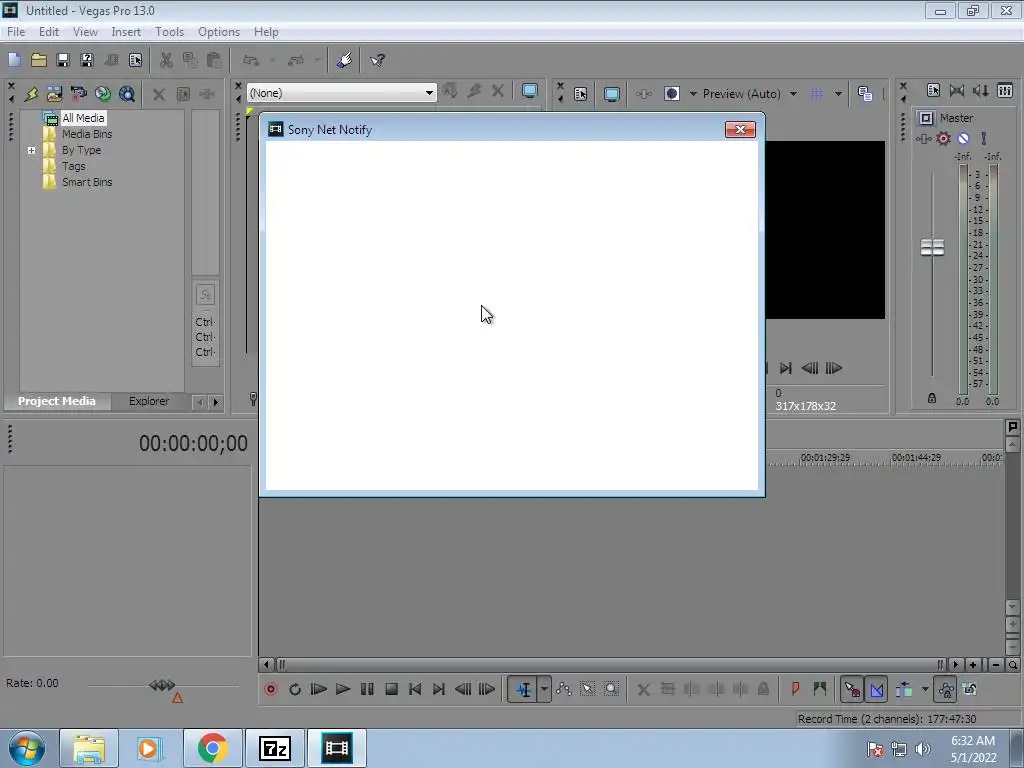This screenshot has width=1024, height=768.
Task: Toggle Ignore Event Grouping button
Action: 970,689
